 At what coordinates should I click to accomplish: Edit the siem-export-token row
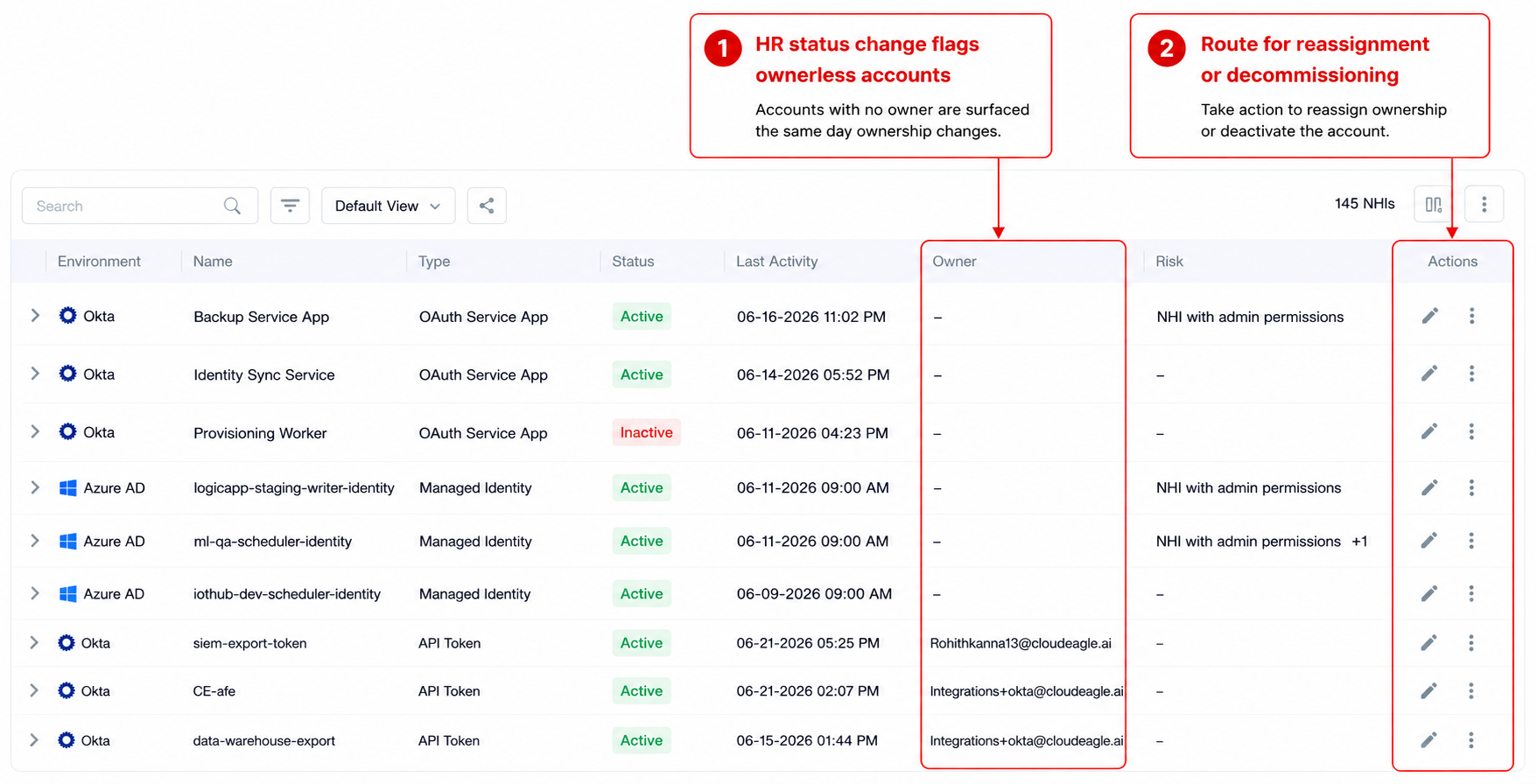1429,643
